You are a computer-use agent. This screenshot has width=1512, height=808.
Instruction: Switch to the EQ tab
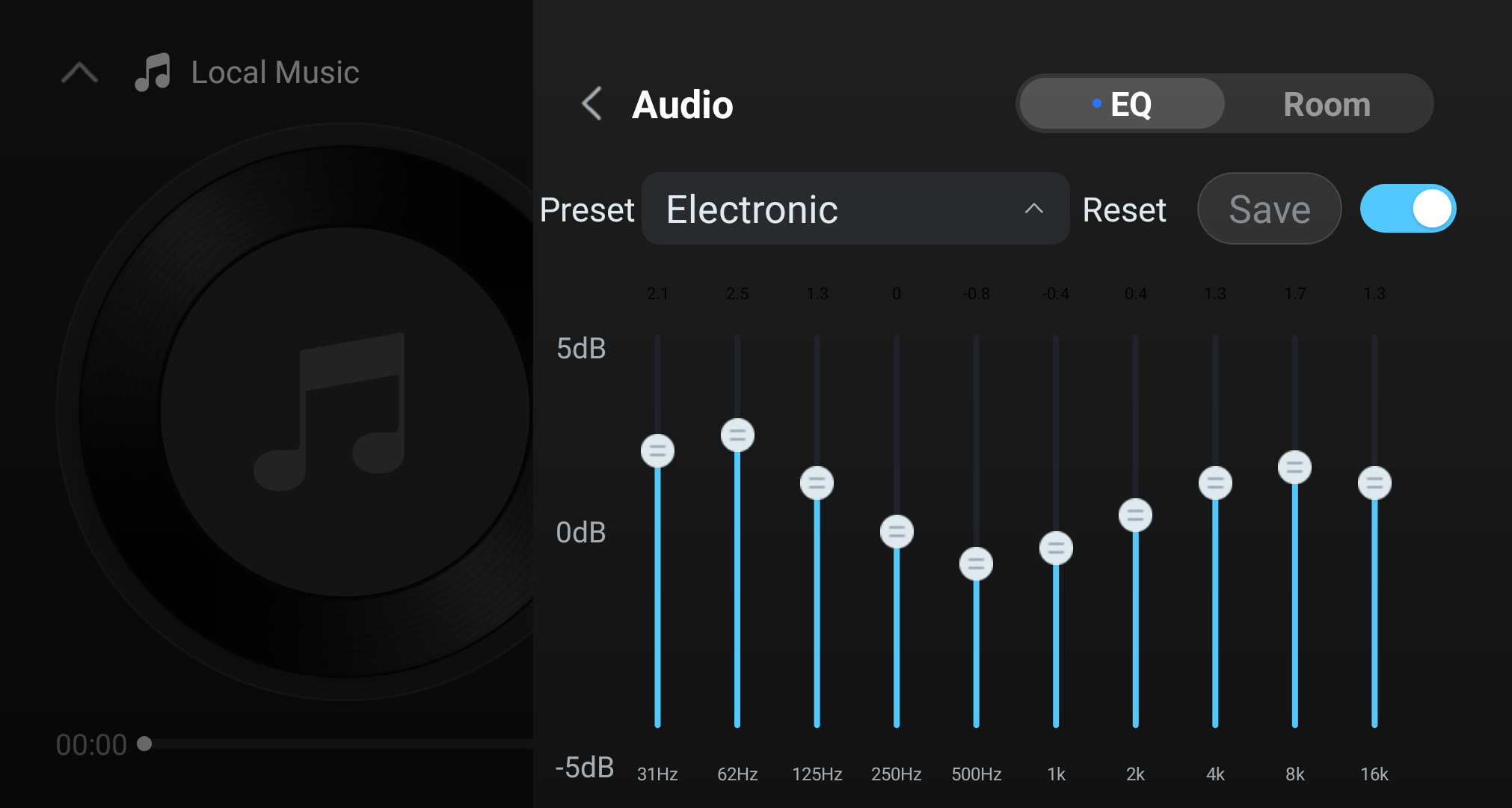pyautogui.click(x=1122, y=104)
